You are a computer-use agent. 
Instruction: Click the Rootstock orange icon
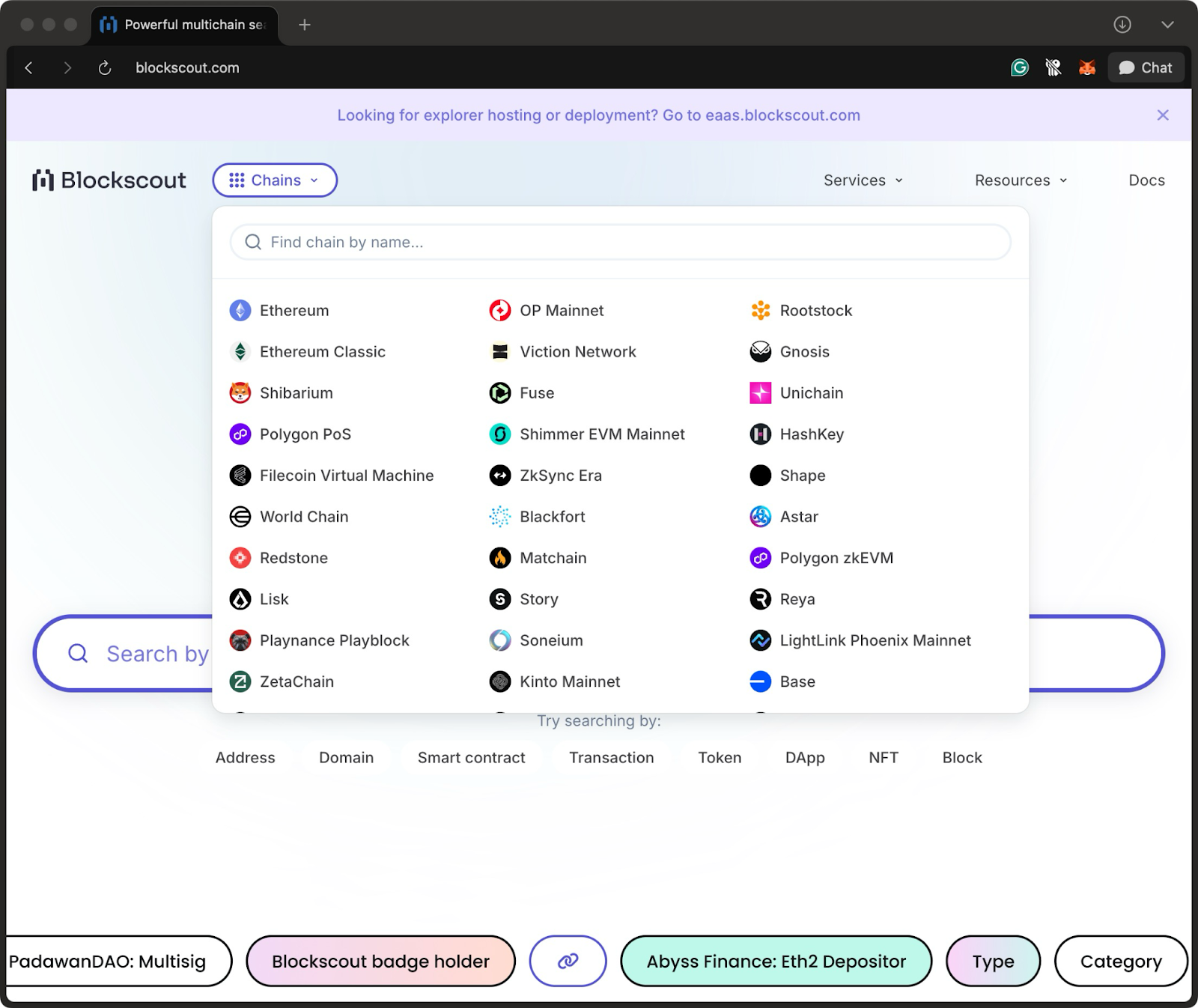pos(761,311)
